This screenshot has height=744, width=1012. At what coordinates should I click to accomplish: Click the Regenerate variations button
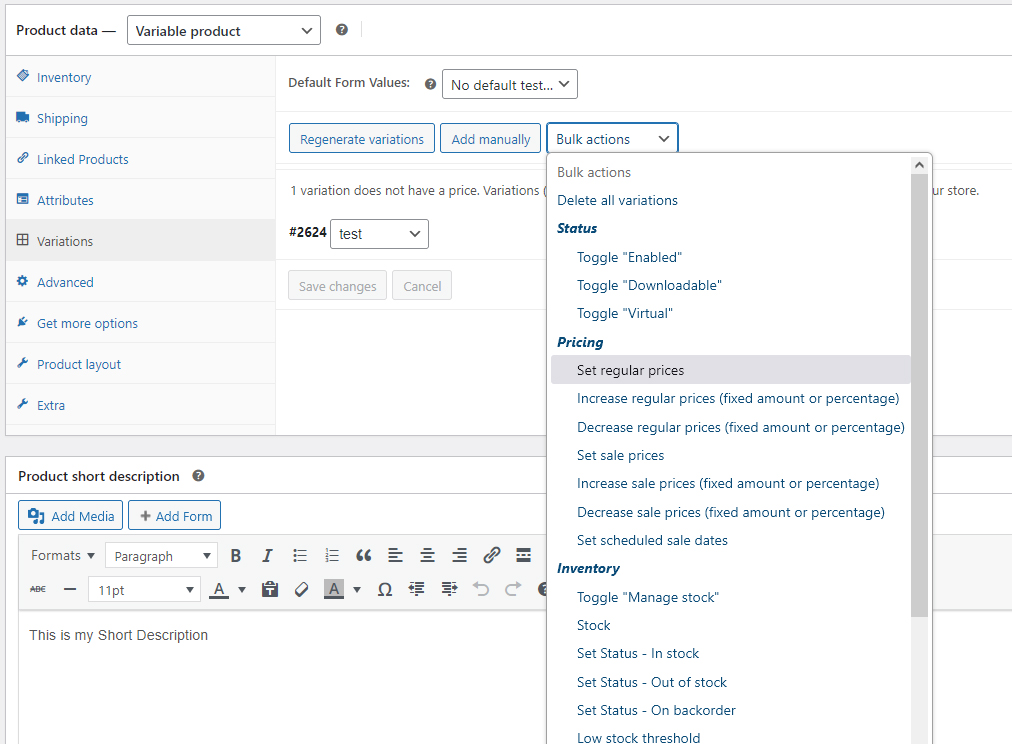click(x=362, y=139)
